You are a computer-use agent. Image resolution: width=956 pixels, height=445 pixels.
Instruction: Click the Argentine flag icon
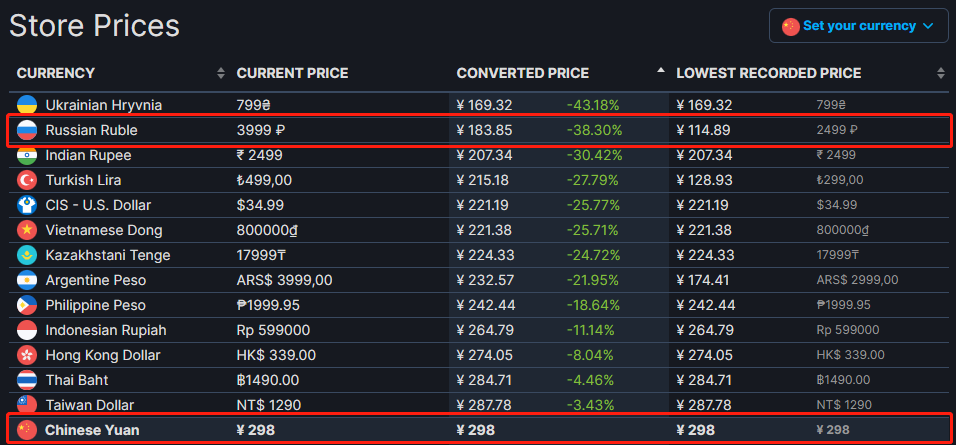(x=27, y=280)
